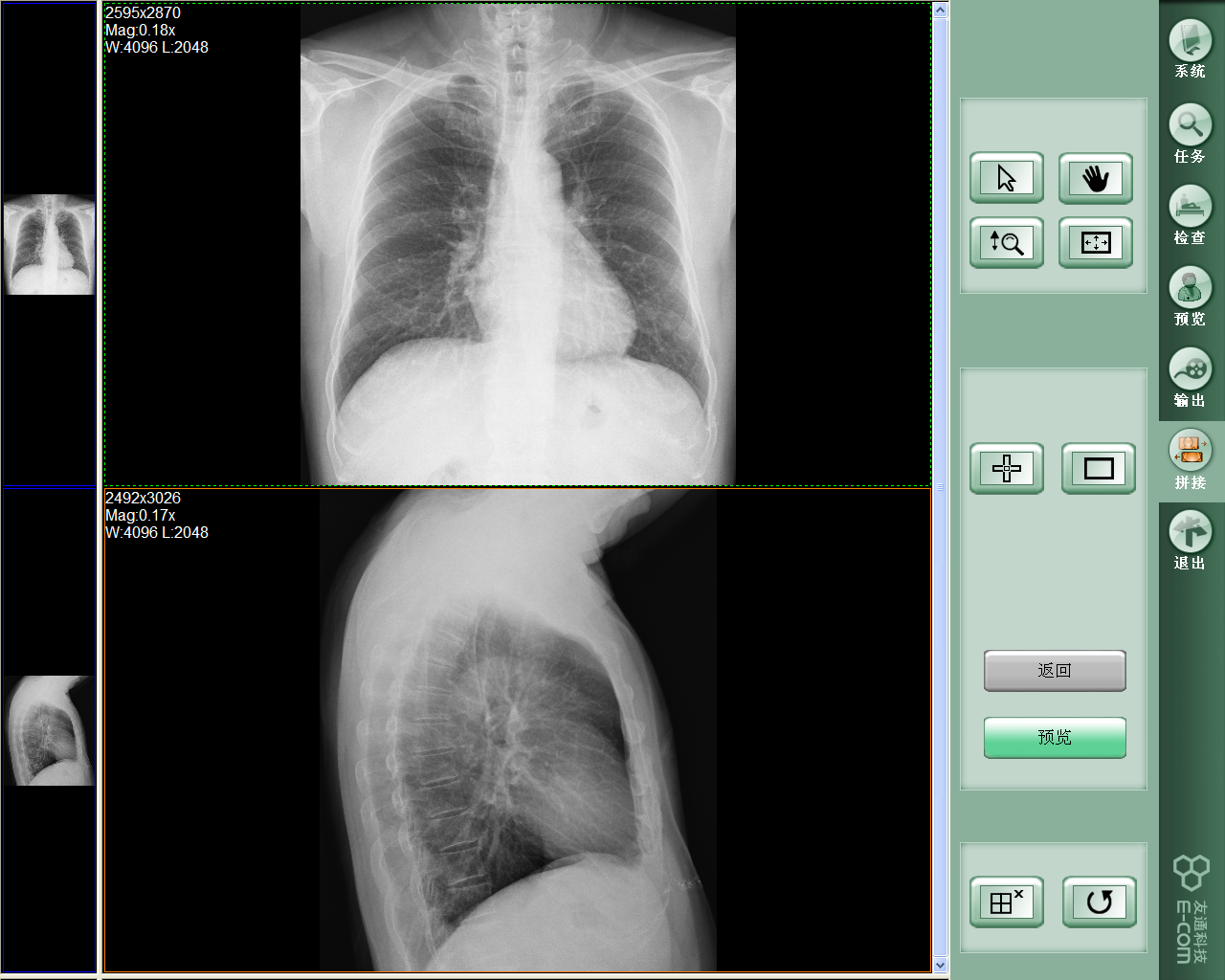Viewport: 1225px width, 980px height.
Task: Select the rectangle region tool
Action: tap(1099, 468)
